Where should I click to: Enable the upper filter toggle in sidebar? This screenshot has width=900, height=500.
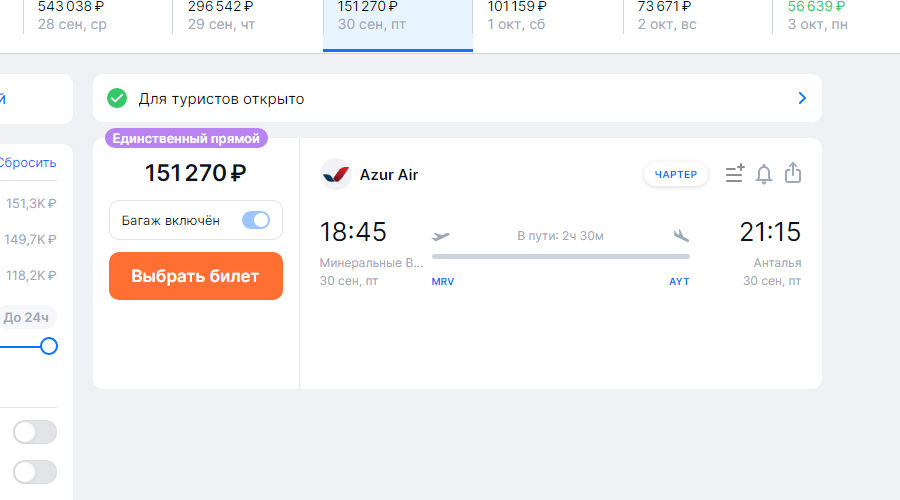[x=35, y=432]
